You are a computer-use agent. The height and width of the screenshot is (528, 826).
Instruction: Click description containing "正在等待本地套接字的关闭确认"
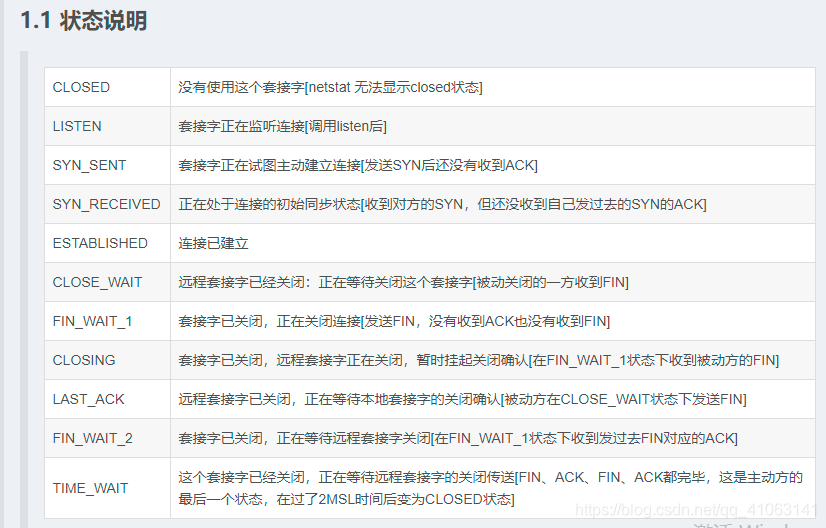463,399
